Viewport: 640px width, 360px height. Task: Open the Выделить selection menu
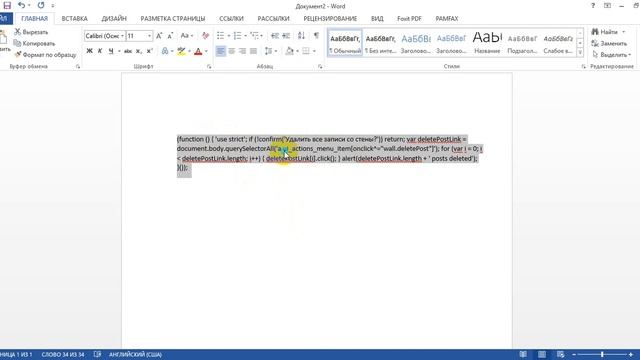tap(611, 55)
